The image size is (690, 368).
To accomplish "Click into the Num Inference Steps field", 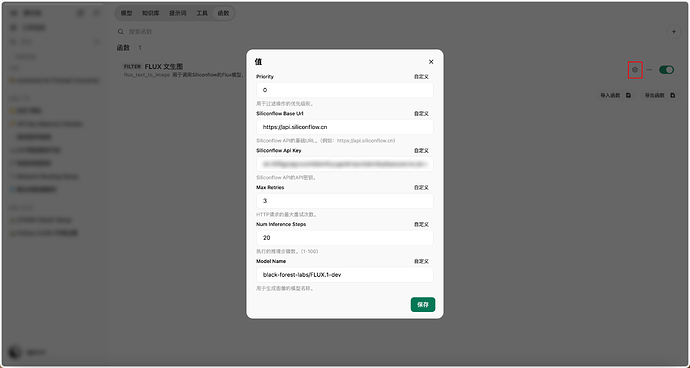I will pos(345,238).
